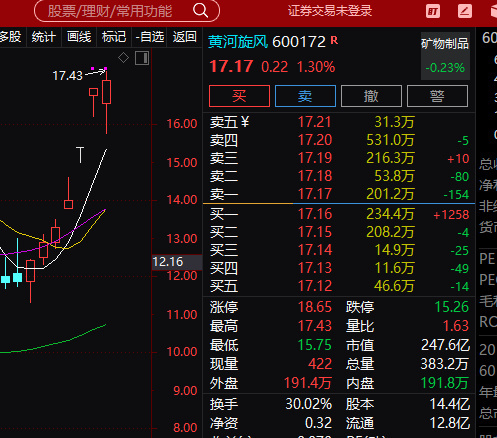Select the 卖二 price 17.18

pos(315,176)
